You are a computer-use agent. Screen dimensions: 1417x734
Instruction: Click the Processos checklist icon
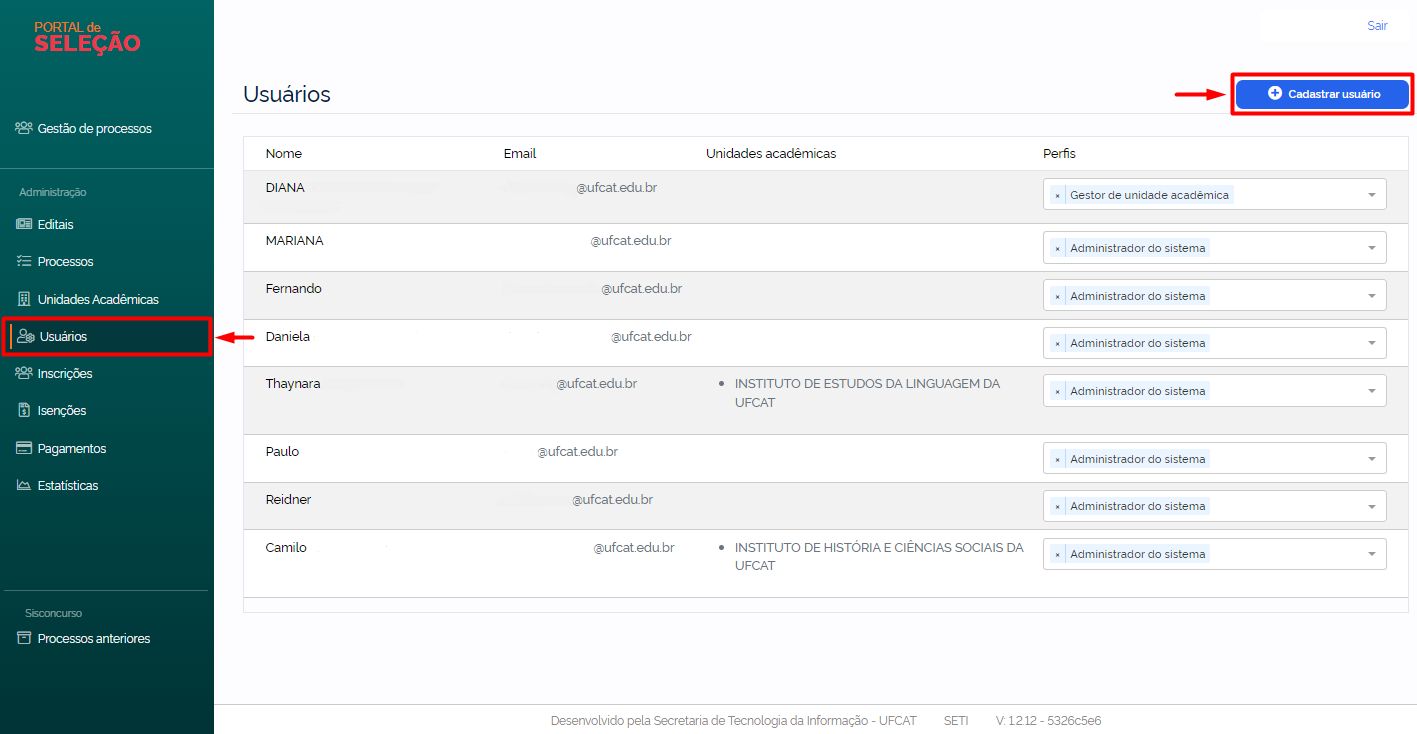point(24,261)
